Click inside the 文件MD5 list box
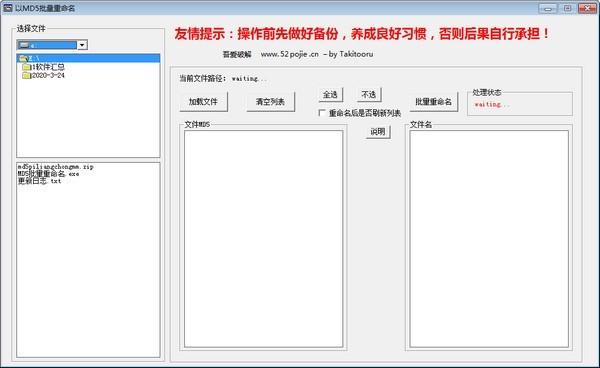This screenshot has height=368, width=600. click(263, 239)
